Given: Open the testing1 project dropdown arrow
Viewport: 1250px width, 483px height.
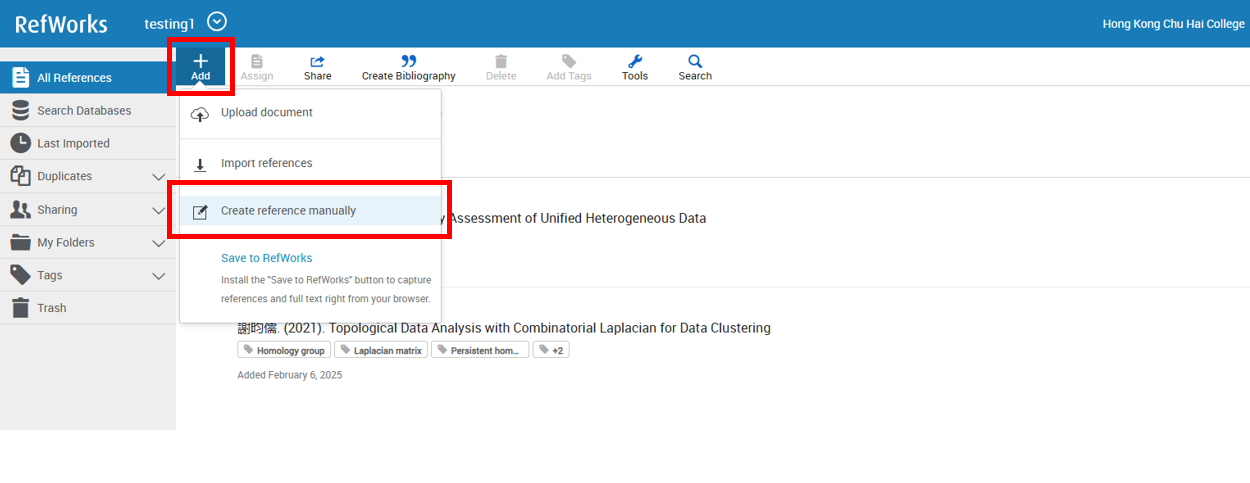Looking at the screenshot, I should pos(217,21).
